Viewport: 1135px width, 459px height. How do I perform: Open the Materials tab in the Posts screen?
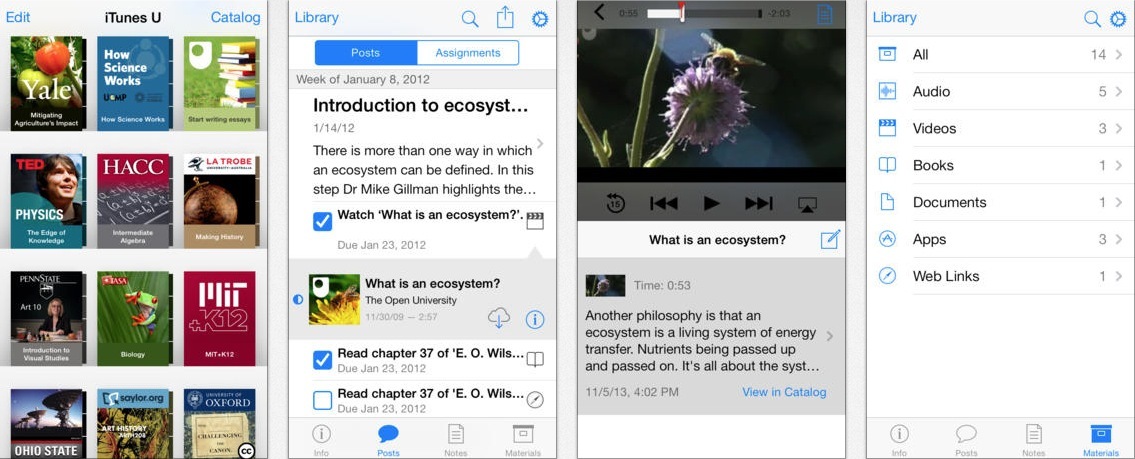point(523,439)
